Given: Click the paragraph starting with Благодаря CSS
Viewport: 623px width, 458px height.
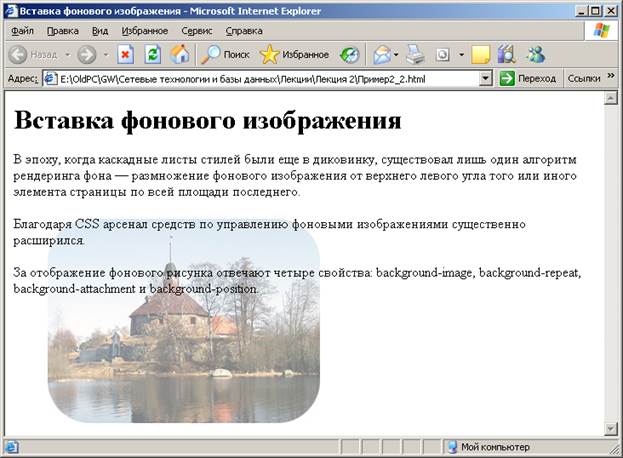Looking at the screenshot, I should [269, 232].
